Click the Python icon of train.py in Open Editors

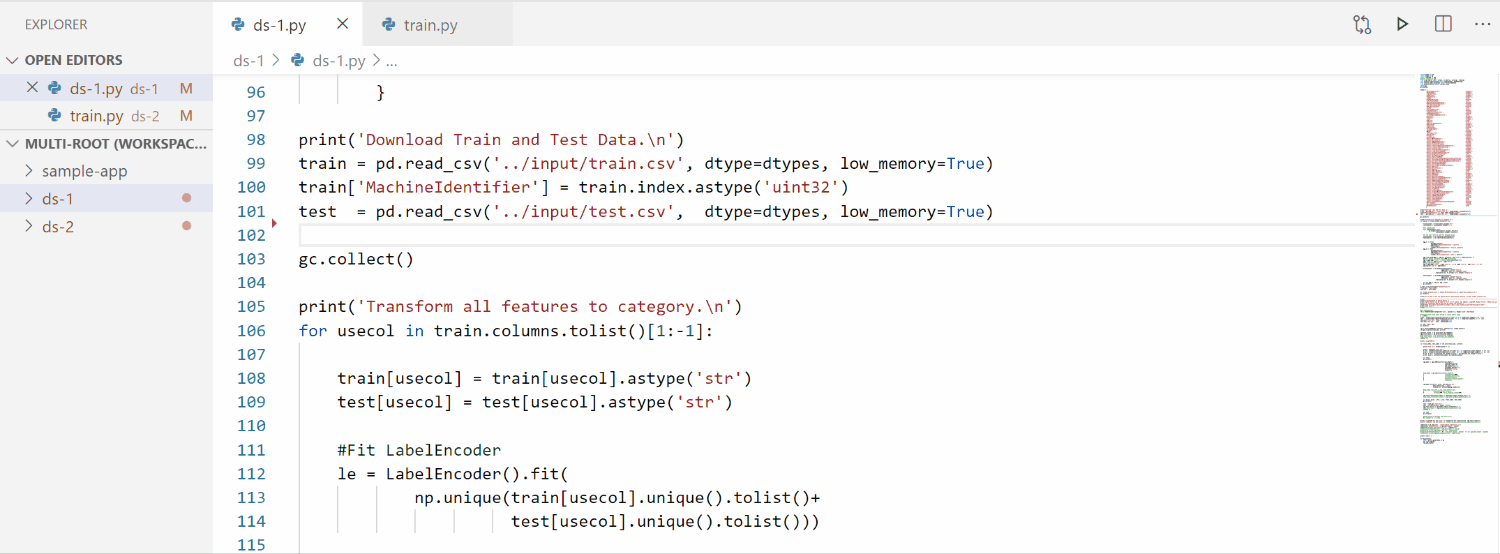click(55, 116)
